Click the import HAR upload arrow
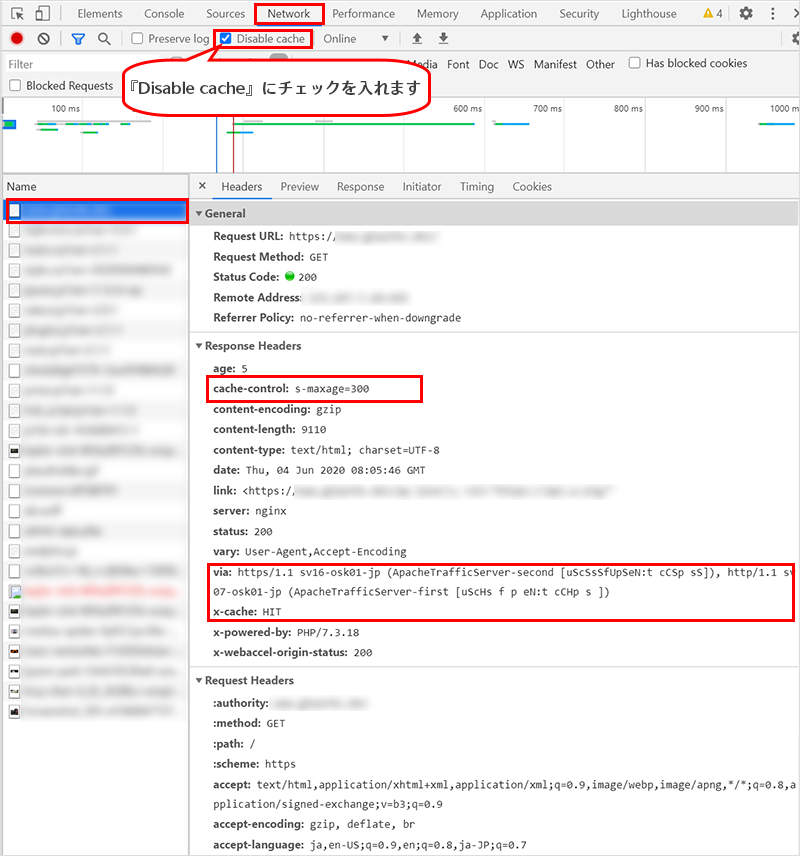 [418, 39]
